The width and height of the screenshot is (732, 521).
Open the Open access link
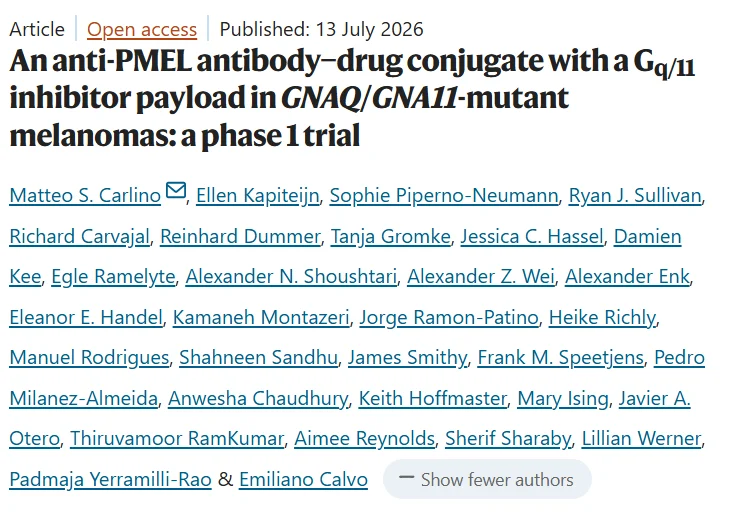pos(142,29)
